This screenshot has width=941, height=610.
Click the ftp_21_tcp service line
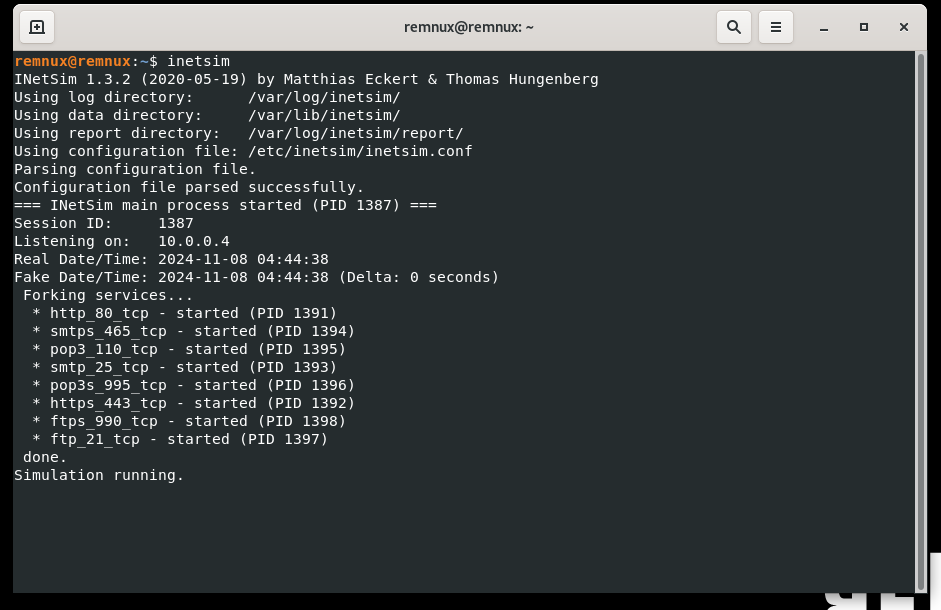tap(180, 439)
